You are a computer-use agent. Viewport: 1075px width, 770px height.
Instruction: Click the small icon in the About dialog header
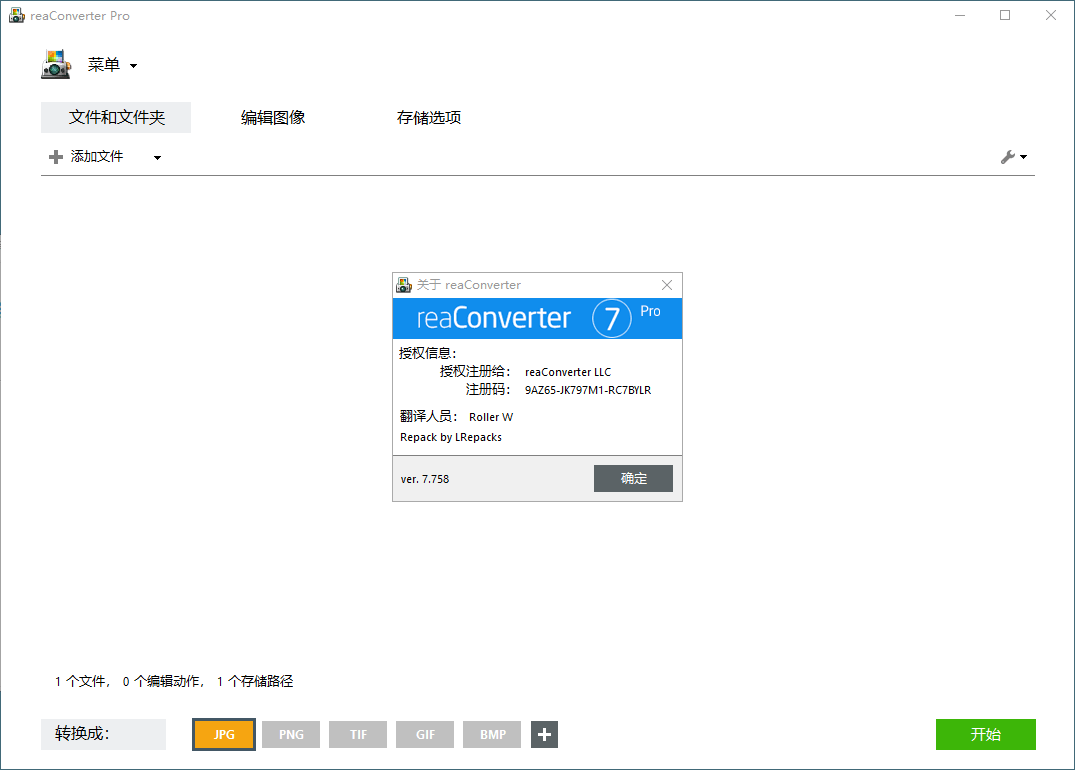404,284
